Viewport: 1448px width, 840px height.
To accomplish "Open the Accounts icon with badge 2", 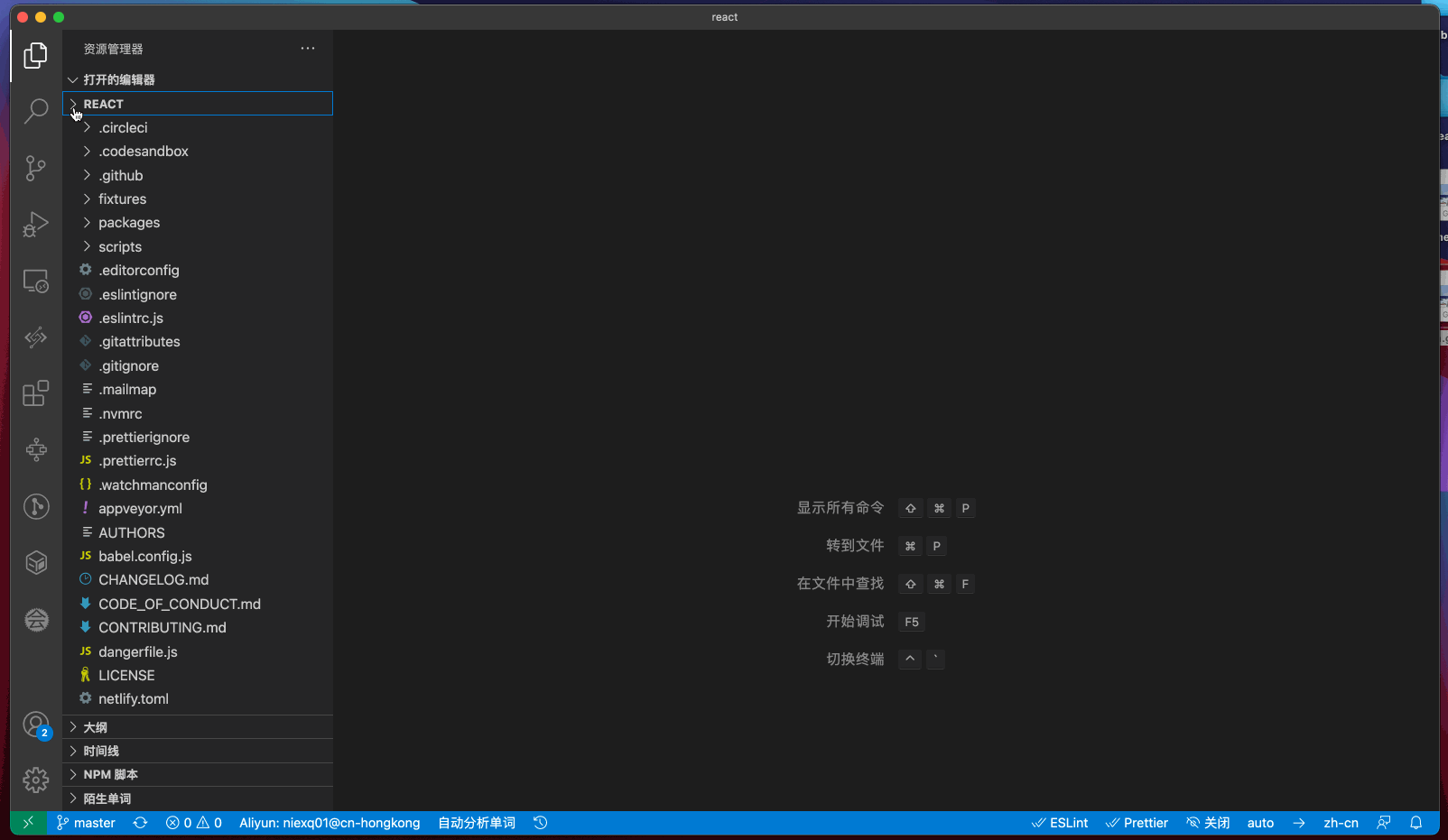I will [36, 725].
